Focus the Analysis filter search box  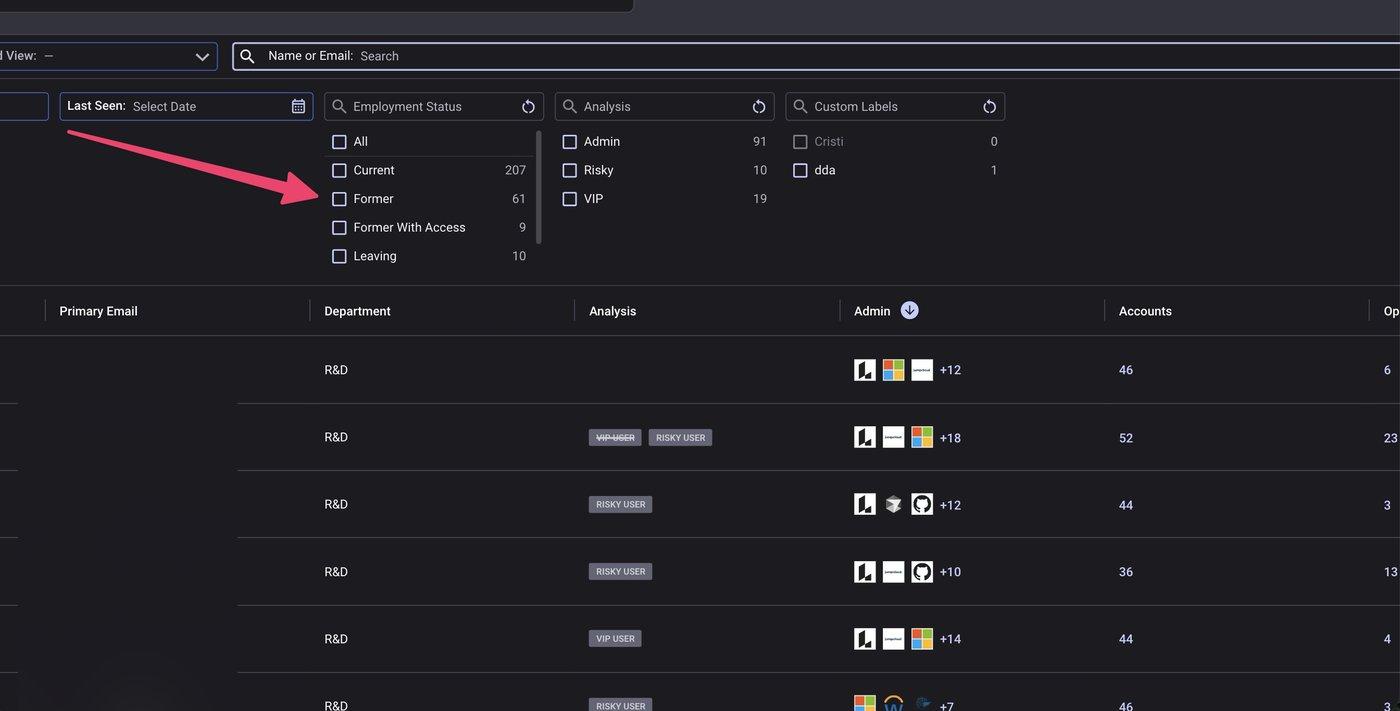664,106
